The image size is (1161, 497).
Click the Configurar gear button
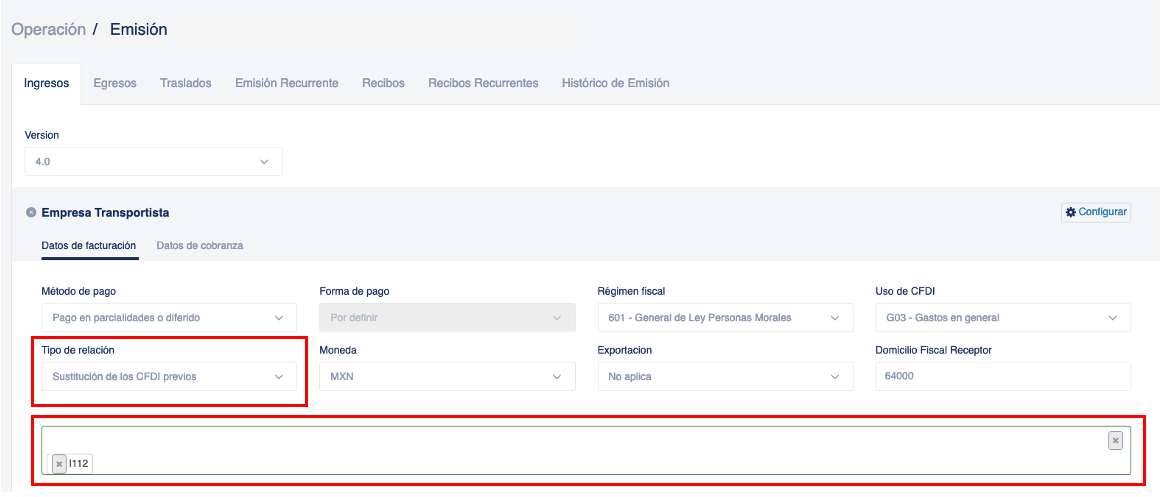(1096, 212)
